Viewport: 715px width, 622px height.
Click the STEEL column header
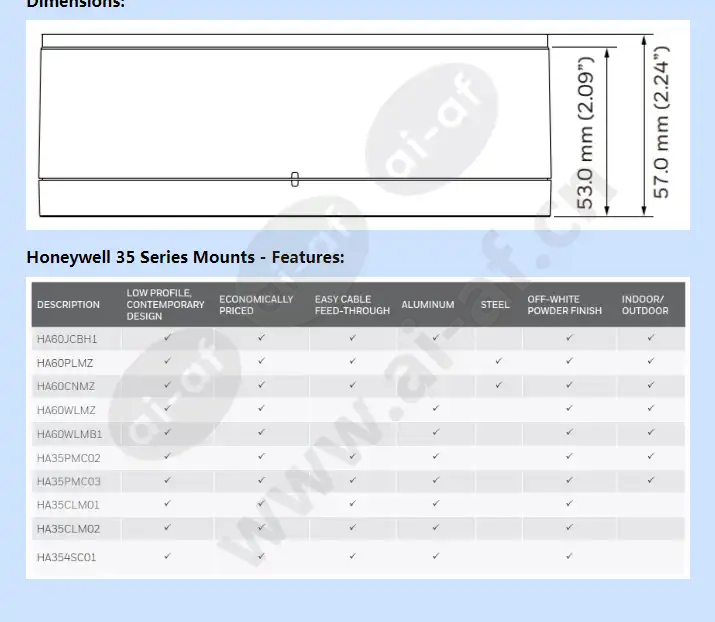[495, 305]
